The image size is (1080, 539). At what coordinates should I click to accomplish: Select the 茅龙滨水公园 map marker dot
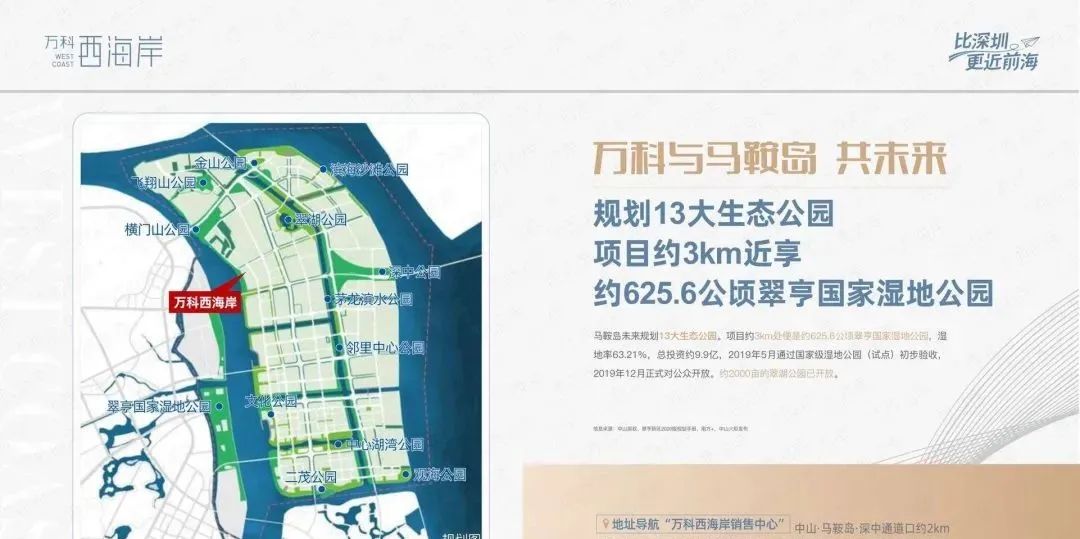tap(328, 299)
